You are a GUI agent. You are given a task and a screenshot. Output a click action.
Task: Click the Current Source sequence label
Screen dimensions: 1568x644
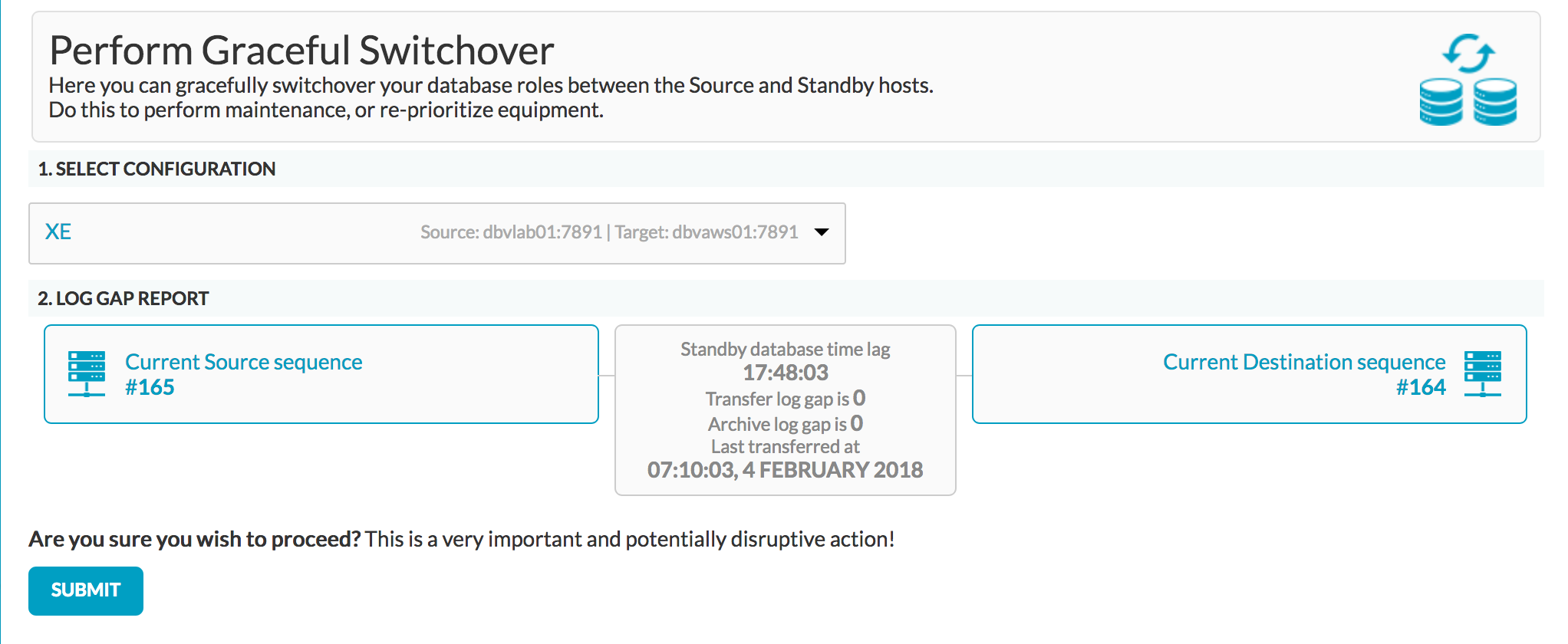[x=244, y=362]
